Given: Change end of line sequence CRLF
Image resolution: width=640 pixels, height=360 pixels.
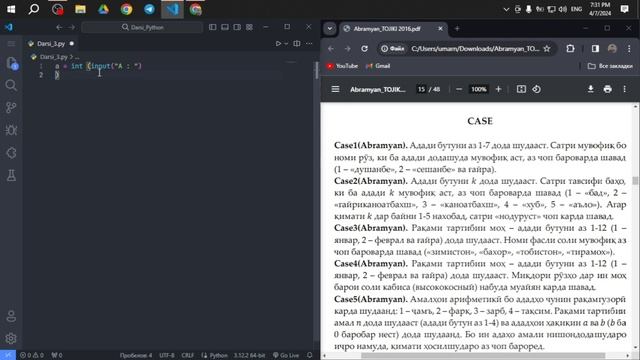Looking at the screenshot, I should tap(188, 355).
